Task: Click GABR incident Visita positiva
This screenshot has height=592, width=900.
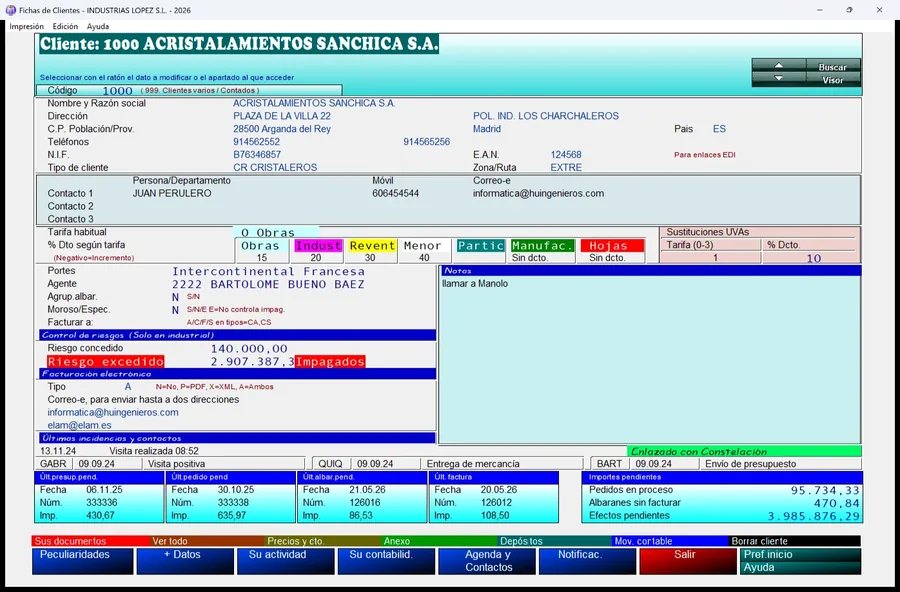Action: point(176,464)
